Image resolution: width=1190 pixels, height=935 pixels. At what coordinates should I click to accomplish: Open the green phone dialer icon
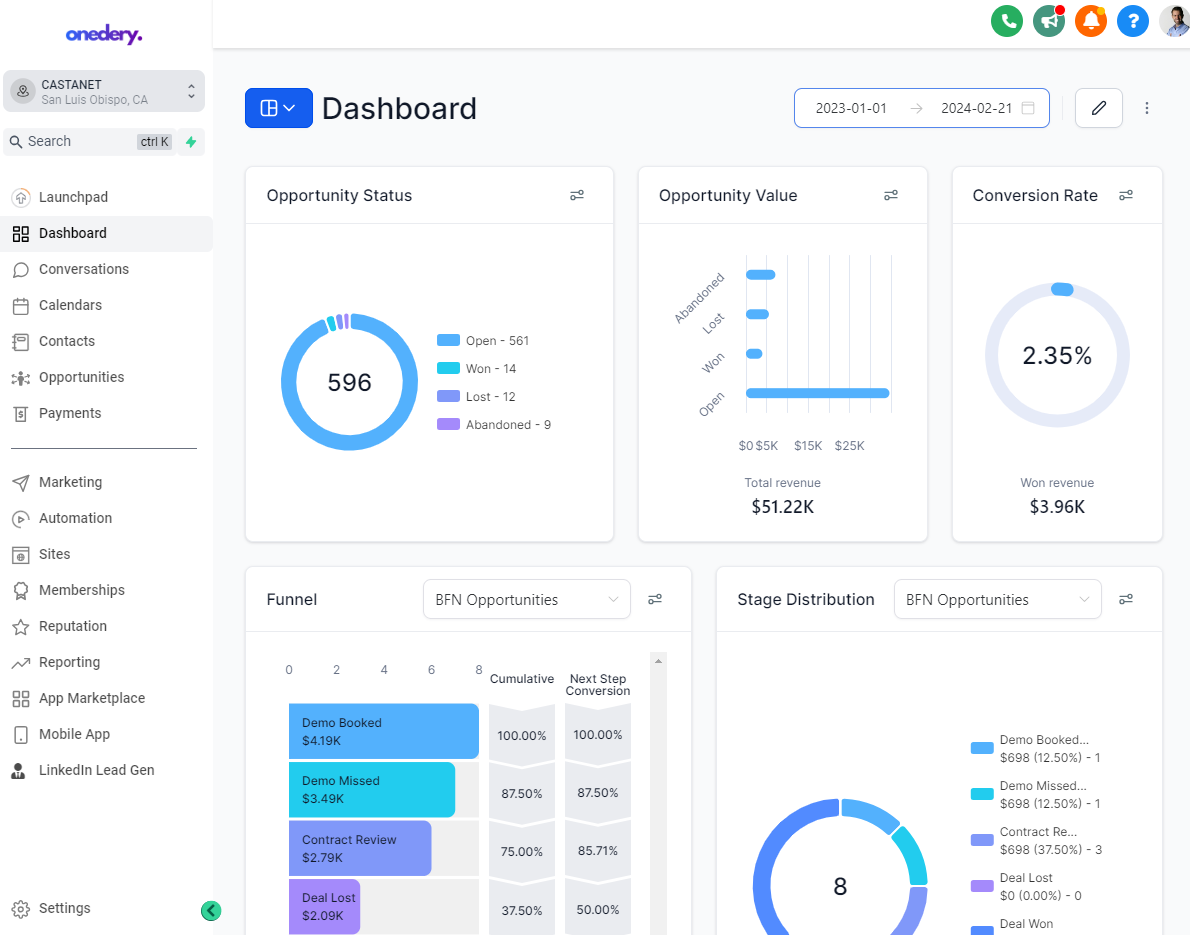click(1007, 20)
